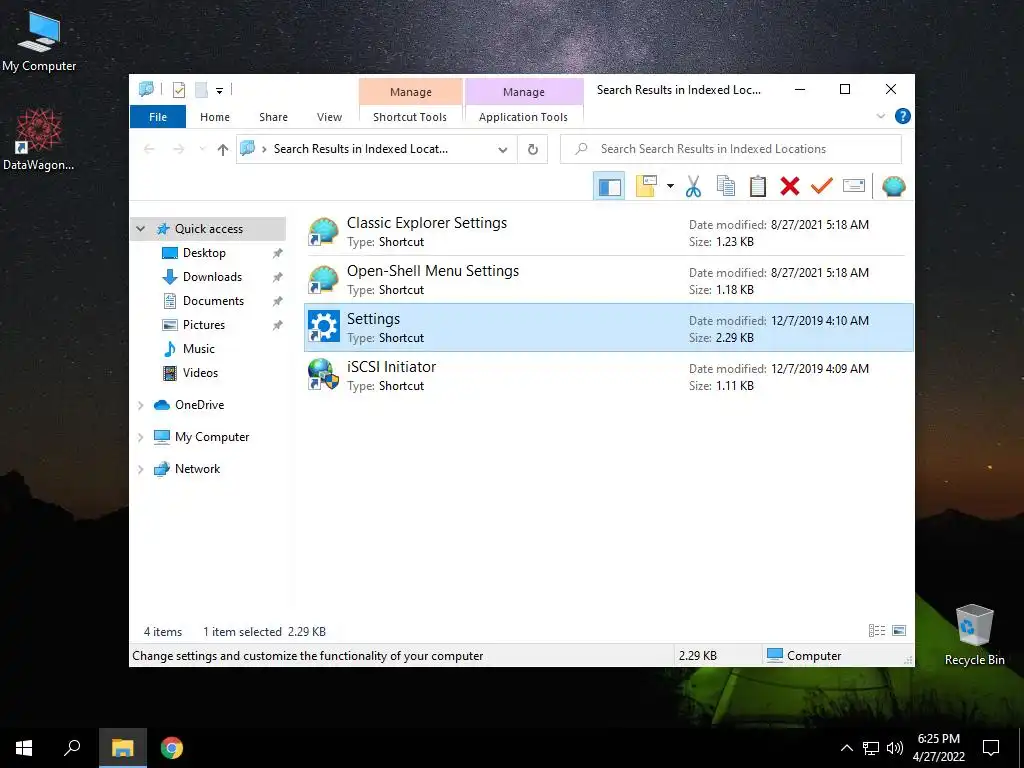The height and width of the screenshot is (768, 1024).
Task: Open the recent locations dropdown arrow
Action: (202, 150)
